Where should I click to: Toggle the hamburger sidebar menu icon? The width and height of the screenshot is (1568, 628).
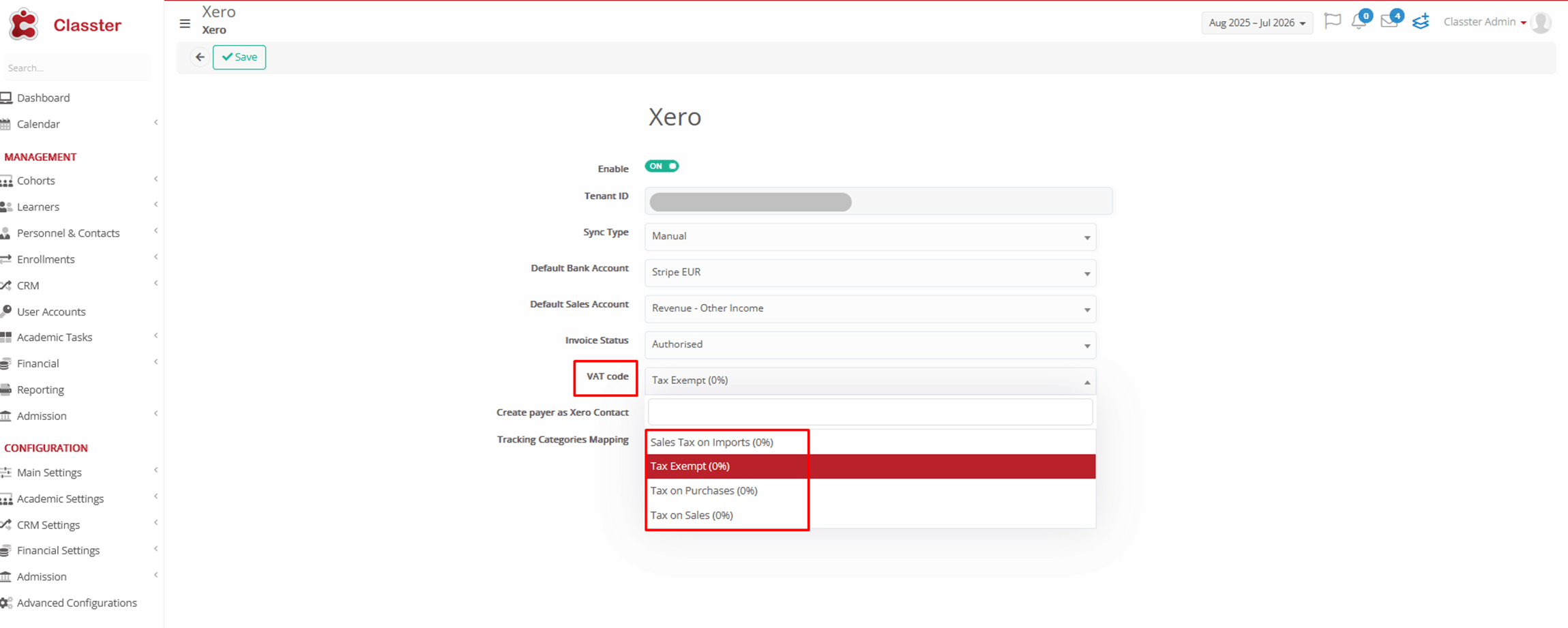185,23
